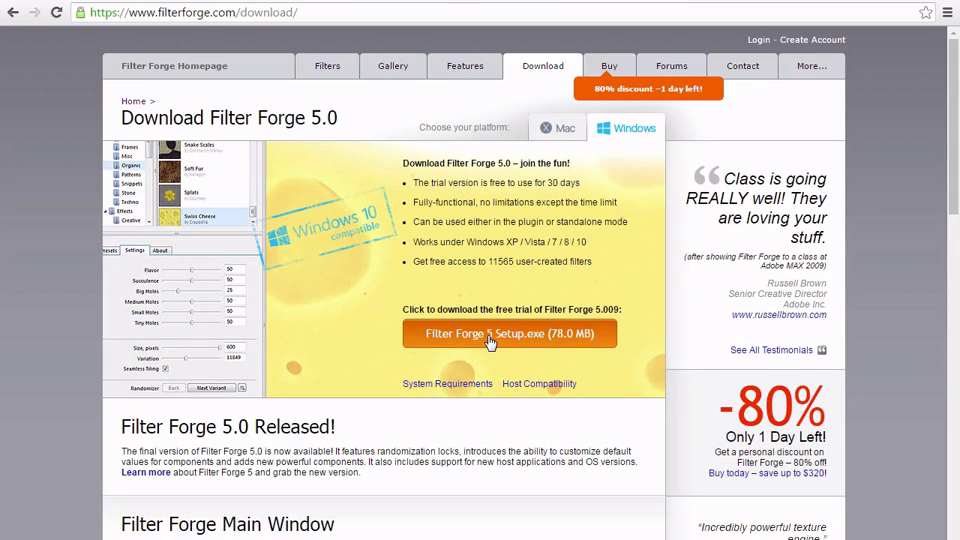
Task: Select the Download navigation tab
Action: [x=543, y=66]
